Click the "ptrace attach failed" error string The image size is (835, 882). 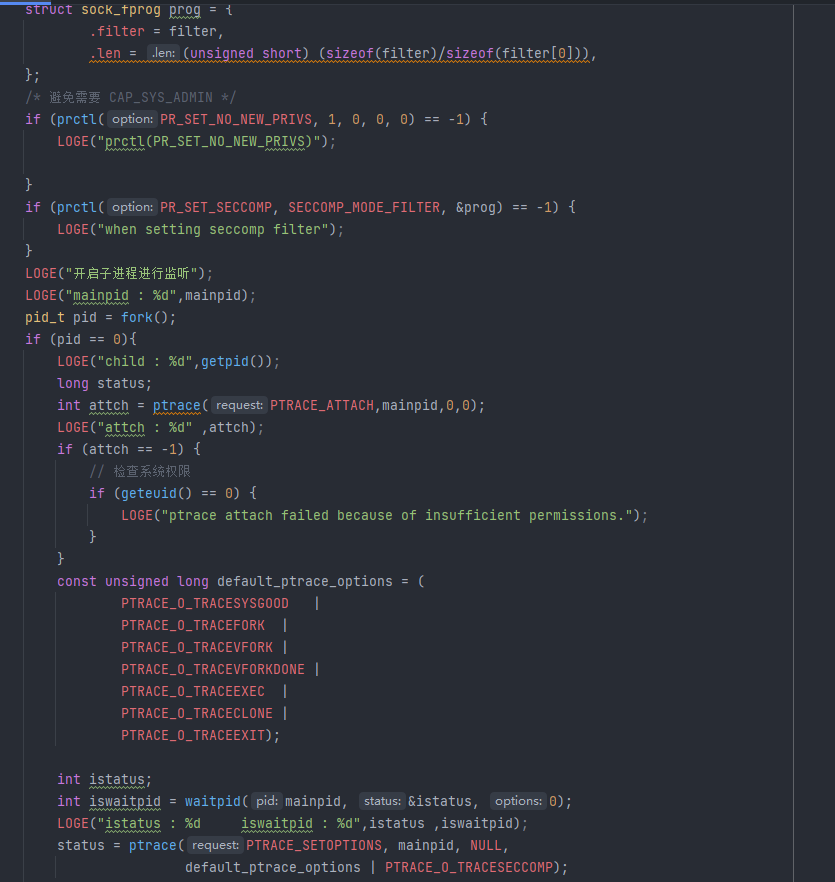coord(397,515)
